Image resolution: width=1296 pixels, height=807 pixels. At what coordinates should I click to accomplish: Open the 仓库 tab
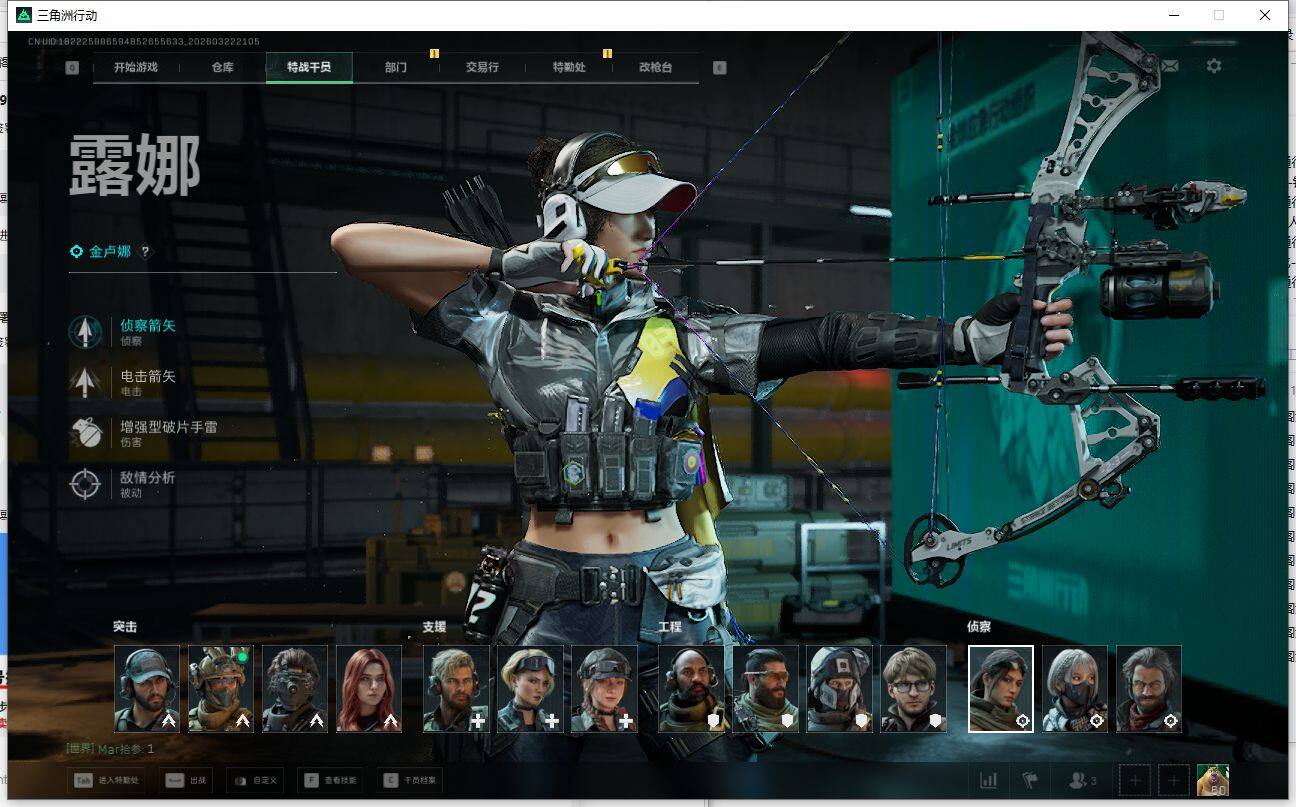pyautogui.click(x=222, y=68)
